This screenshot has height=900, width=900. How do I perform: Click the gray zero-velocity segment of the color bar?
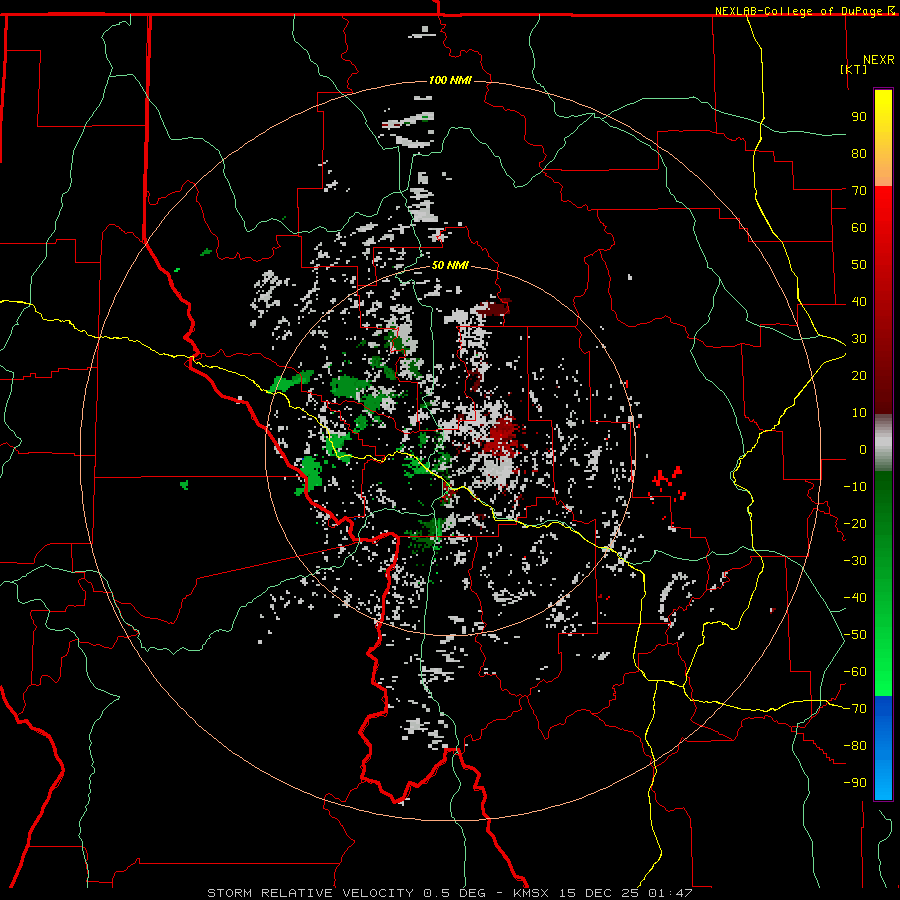[883, 443]
